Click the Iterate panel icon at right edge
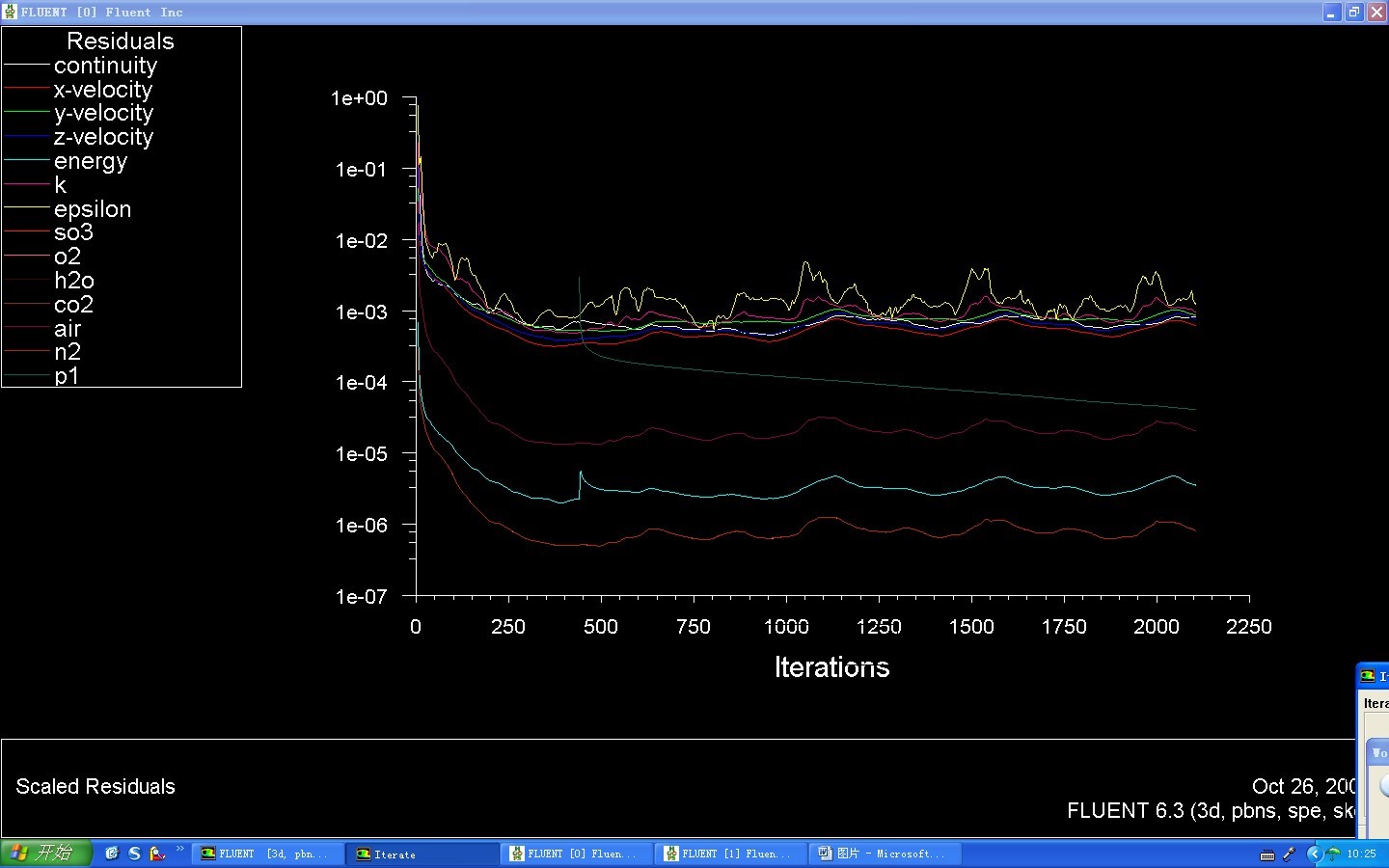This screenshot has width=1389, height=868. pyautogui.click(x=1368, y=676)
